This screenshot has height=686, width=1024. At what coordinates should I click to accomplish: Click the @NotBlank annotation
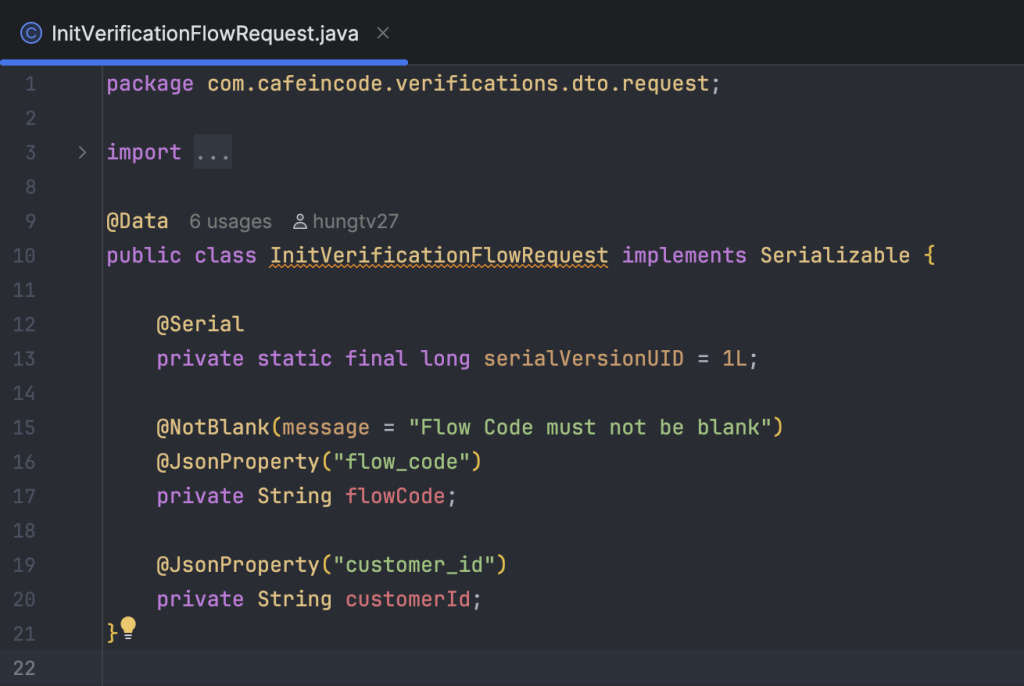[212, 427]
